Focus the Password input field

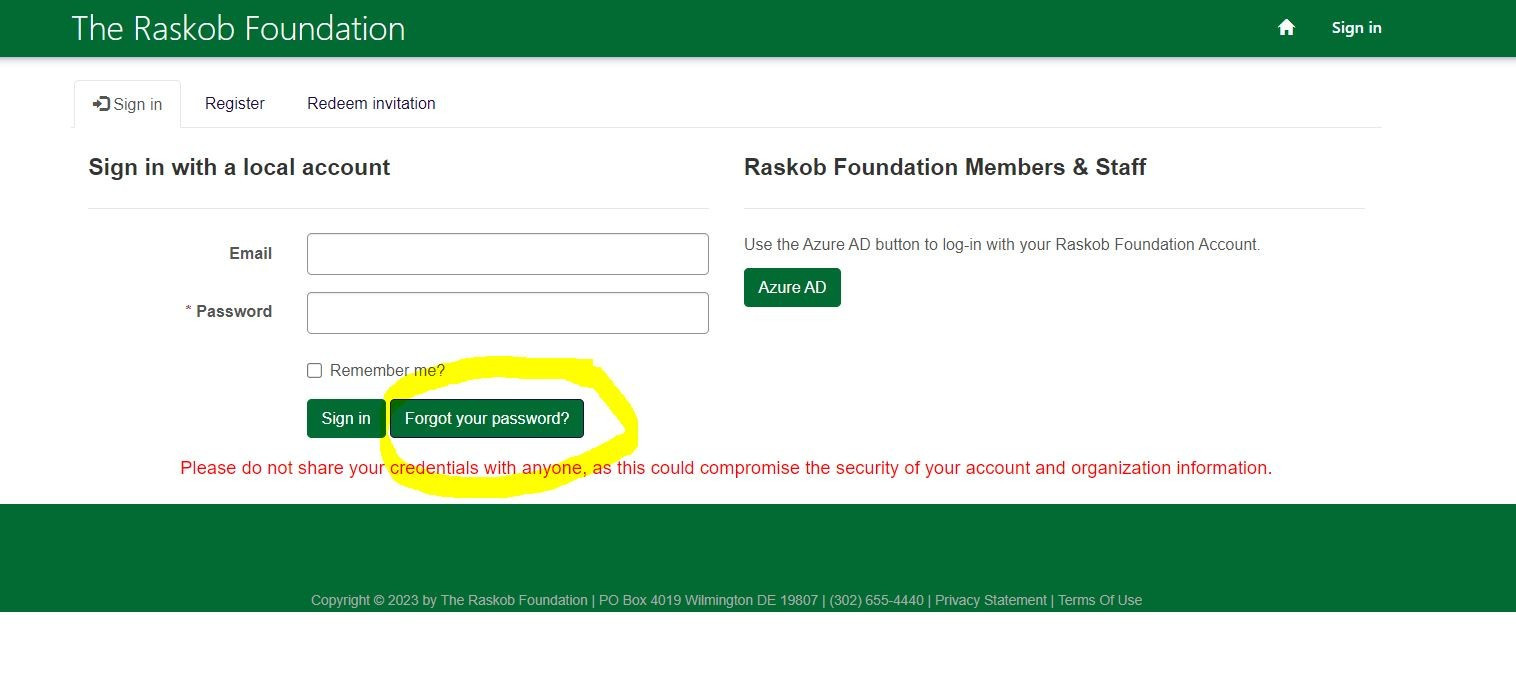pyautogui.click(x=507, y=313)
